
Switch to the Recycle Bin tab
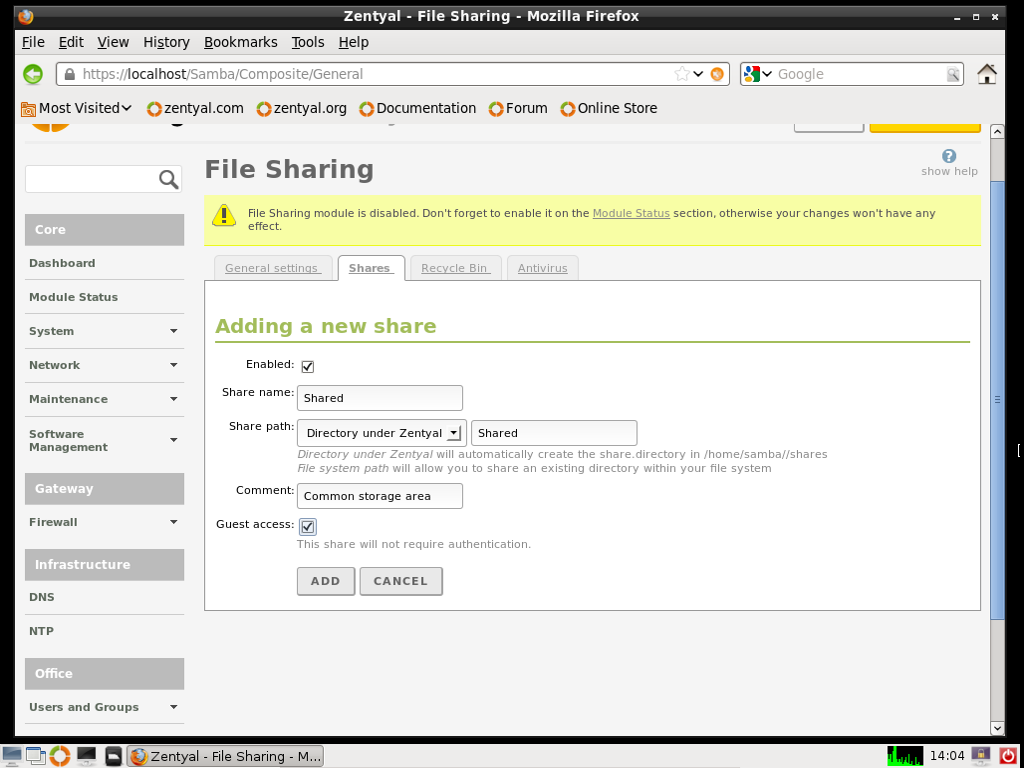coord(456,268)
